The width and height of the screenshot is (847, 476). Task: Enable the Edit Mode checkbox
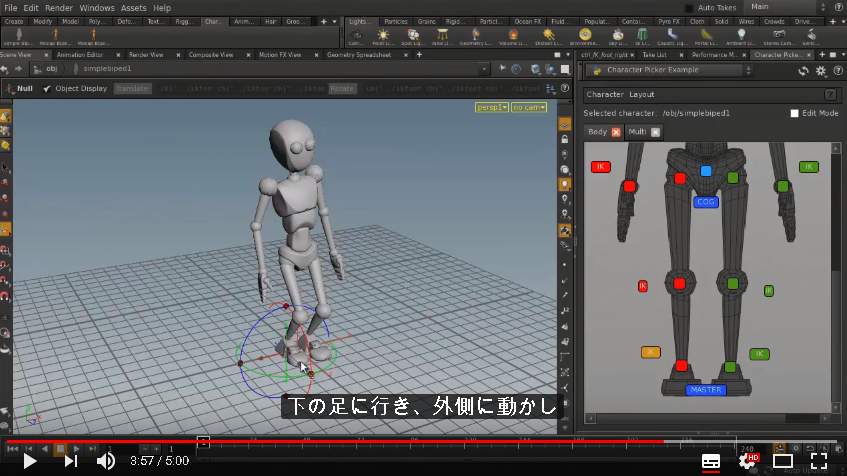pos(795,113)
